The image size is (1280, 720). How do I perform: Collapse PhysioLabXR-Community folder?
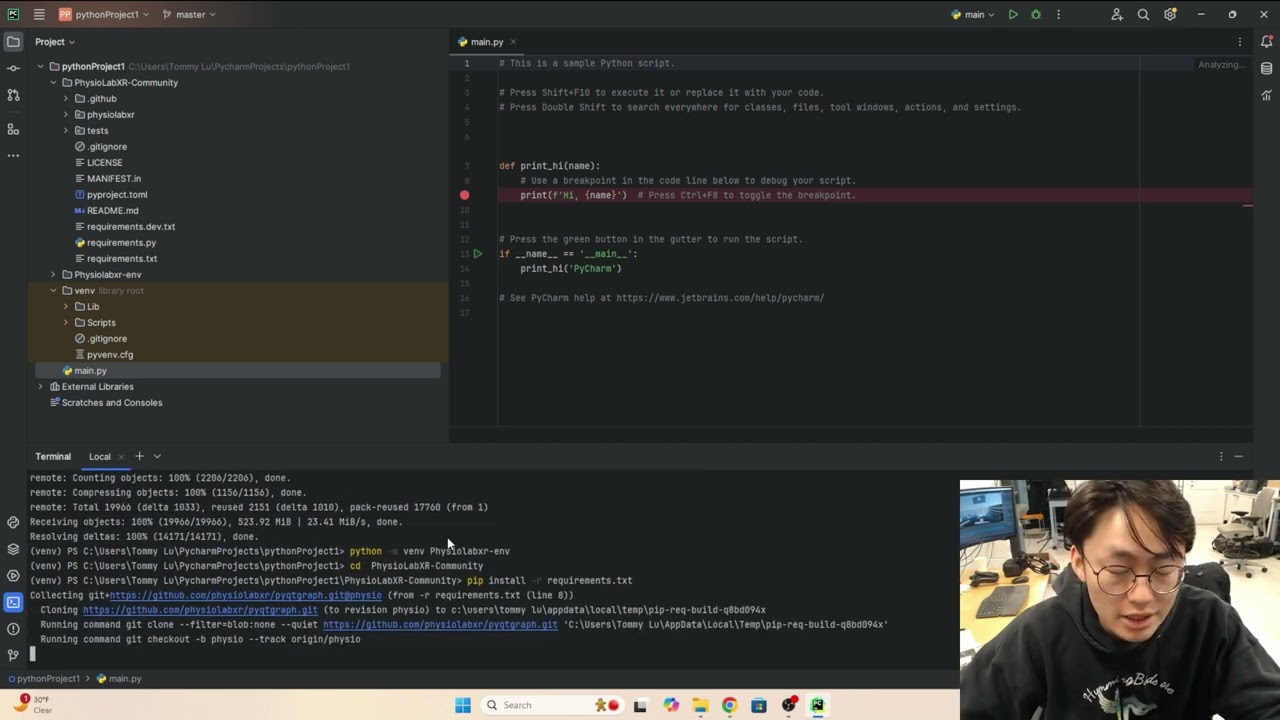click(53, 83)
